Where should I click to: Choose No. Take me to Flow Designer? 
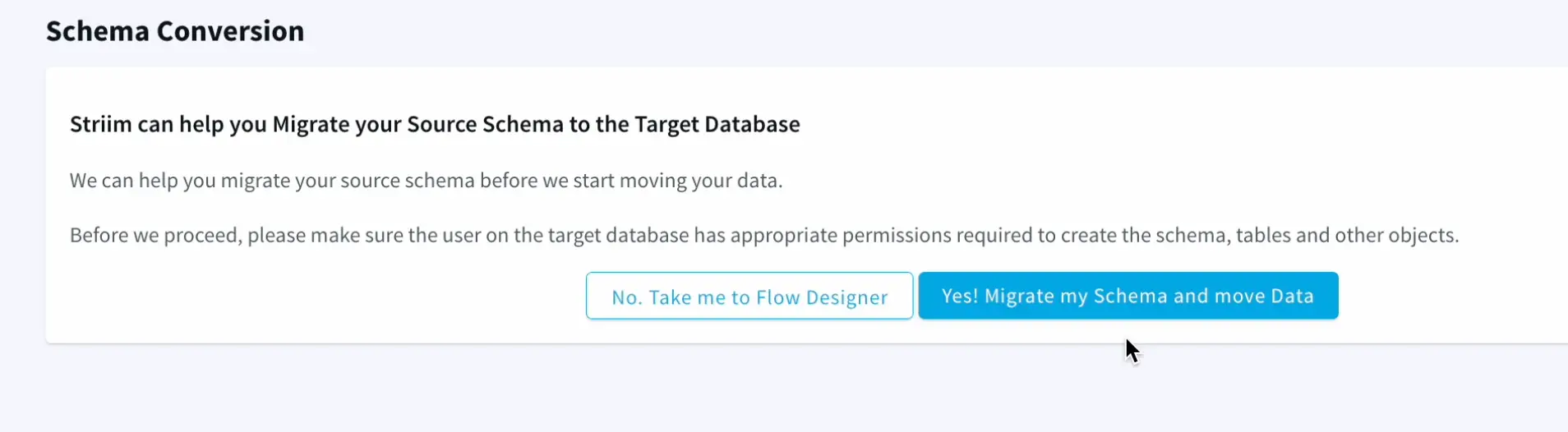749,296
